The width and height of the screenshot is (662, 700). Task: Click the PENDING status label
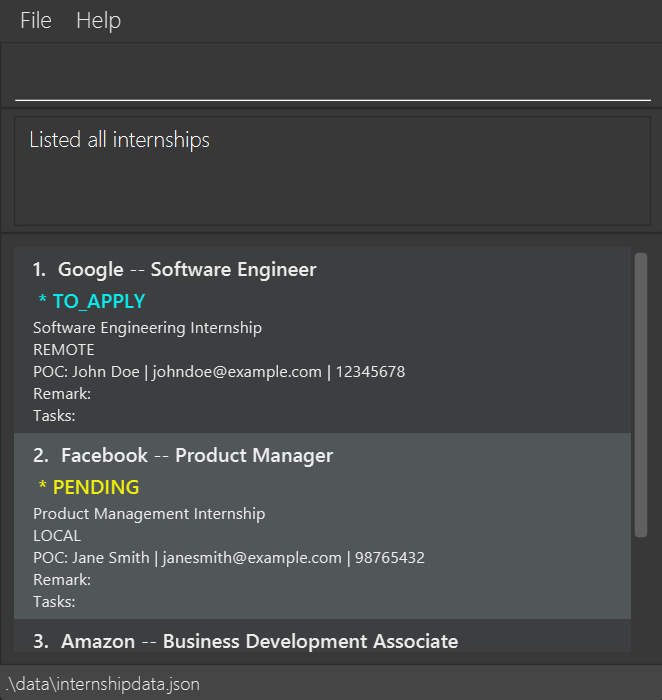click(89, 487)
